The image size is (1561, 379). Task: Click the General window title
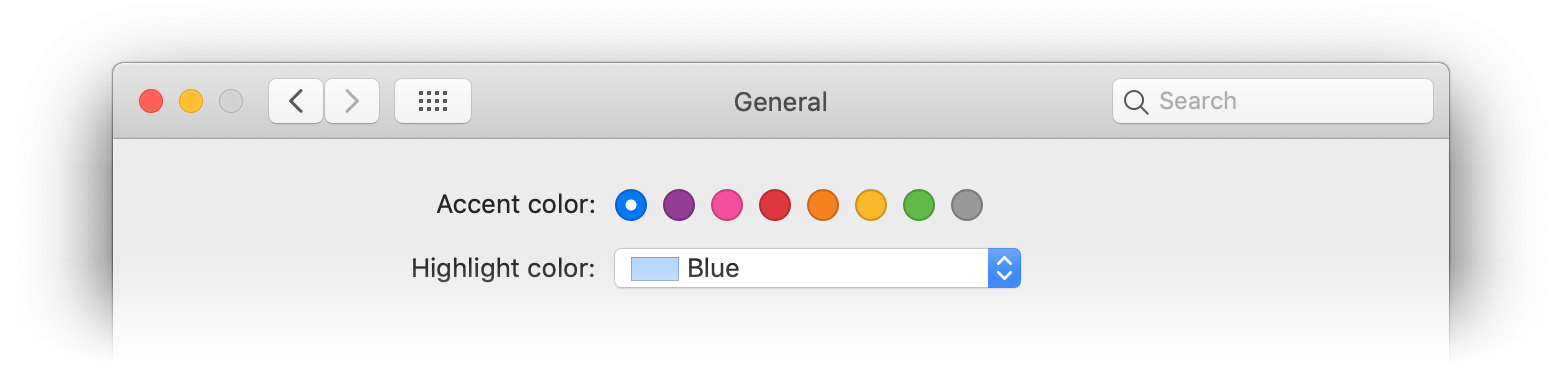(781, 102)
